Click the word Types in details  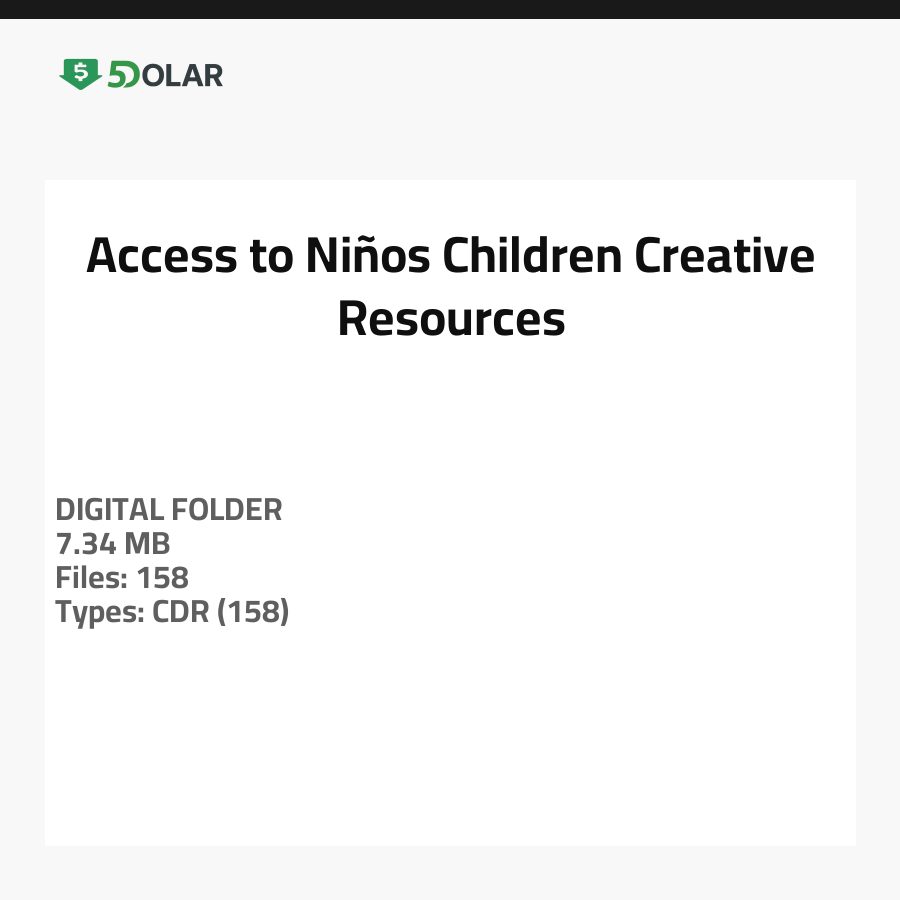(97, 612)
